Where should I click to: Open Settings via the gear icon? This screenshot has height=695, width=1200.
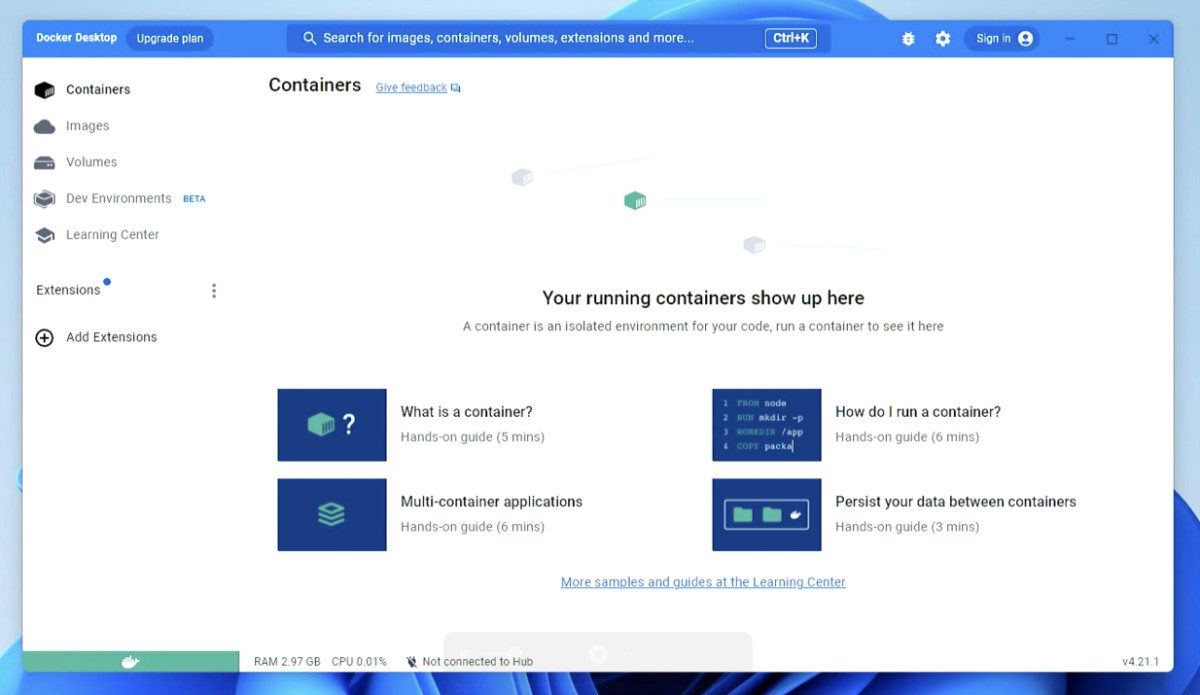[x=943, y=39]
